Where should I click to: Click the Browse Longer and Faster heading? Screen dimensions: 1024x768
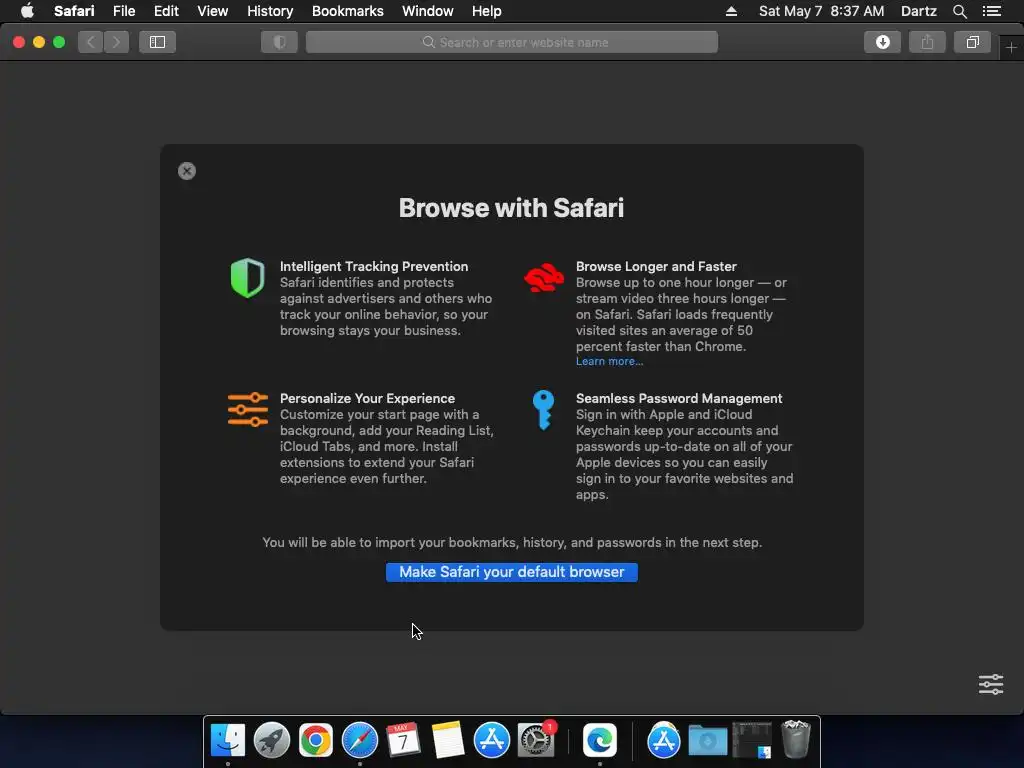click(x=656, y=266)
